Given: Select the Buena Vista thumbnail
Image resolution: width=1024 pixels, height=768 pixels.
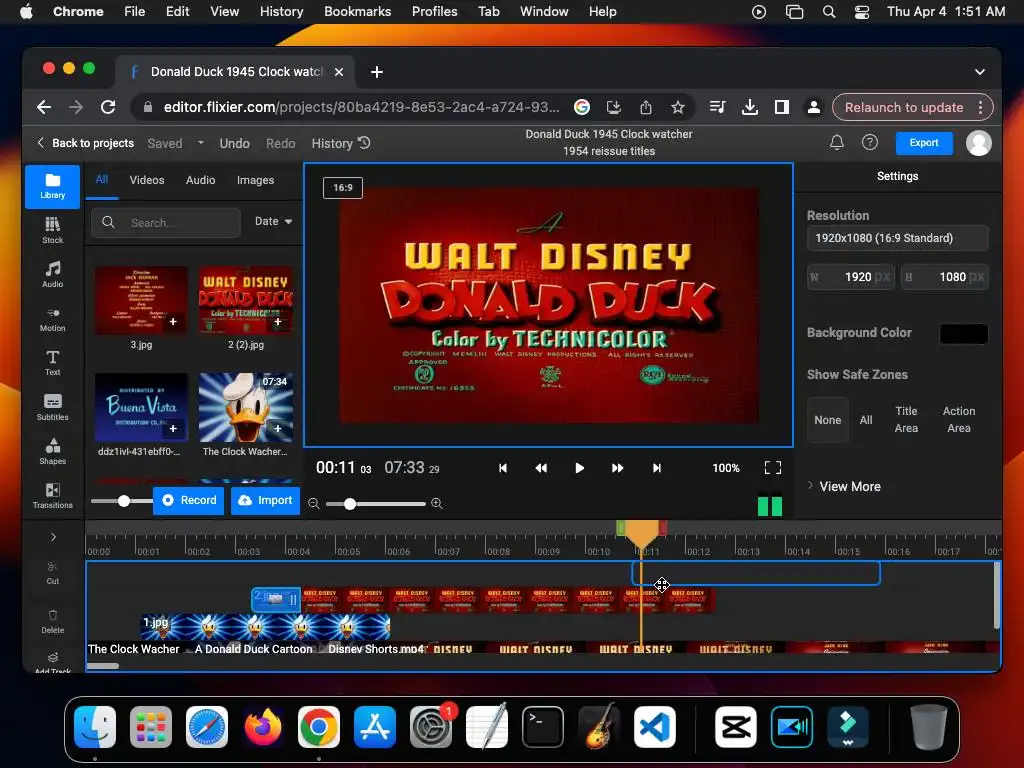Looking at the screenshot, I should [141, 408].
